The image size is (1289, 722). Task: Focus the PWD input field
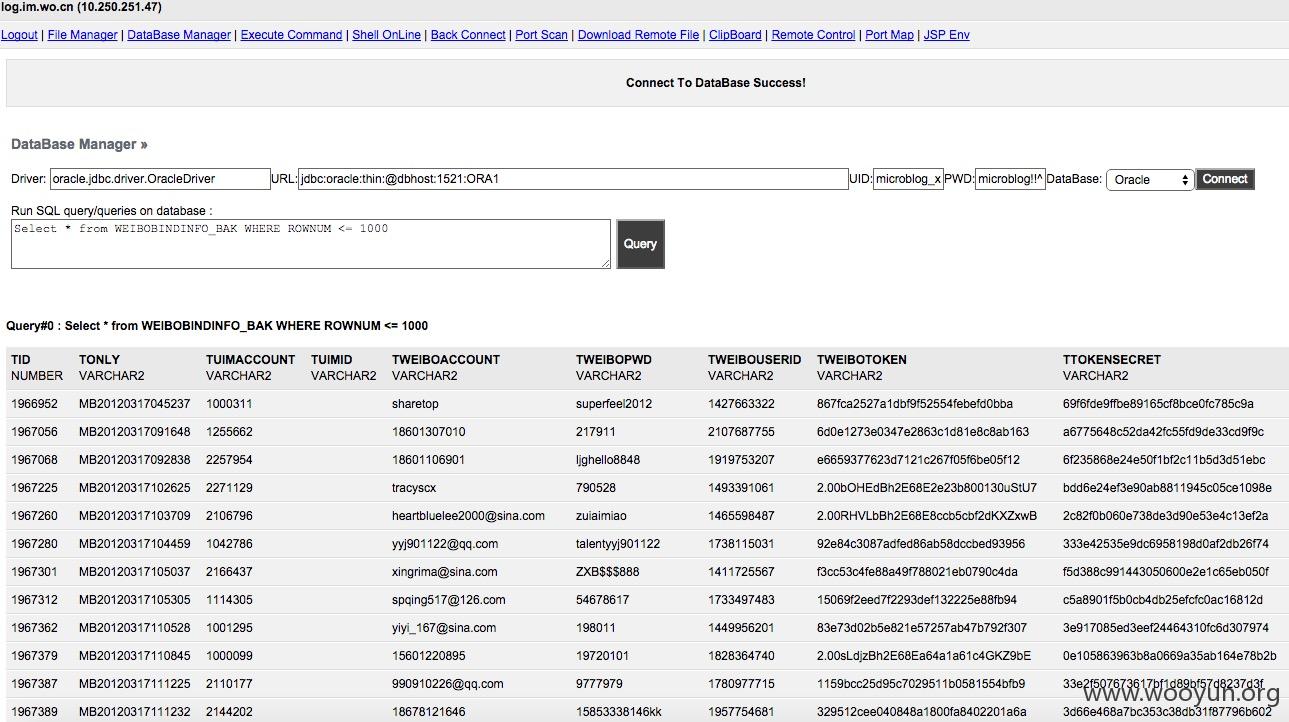(1010, 179)
